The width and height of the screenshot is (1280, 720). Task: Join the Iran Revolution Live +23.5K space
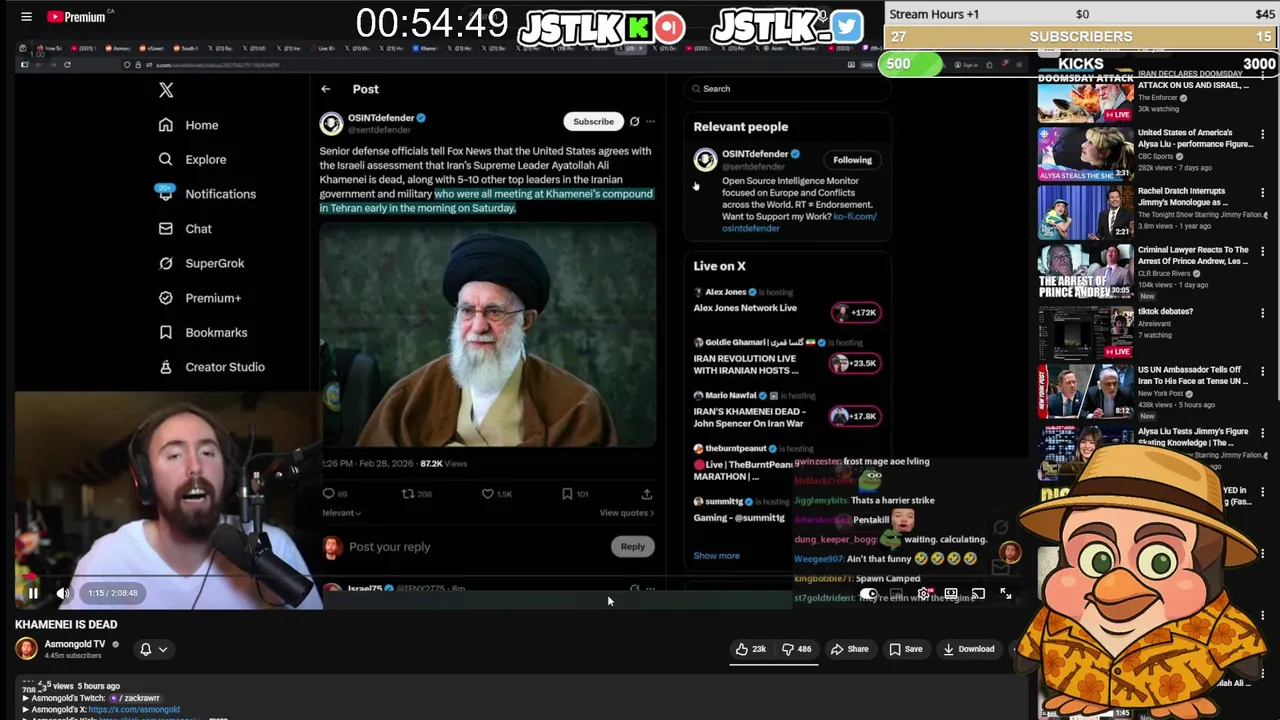[x=856, y=364]
